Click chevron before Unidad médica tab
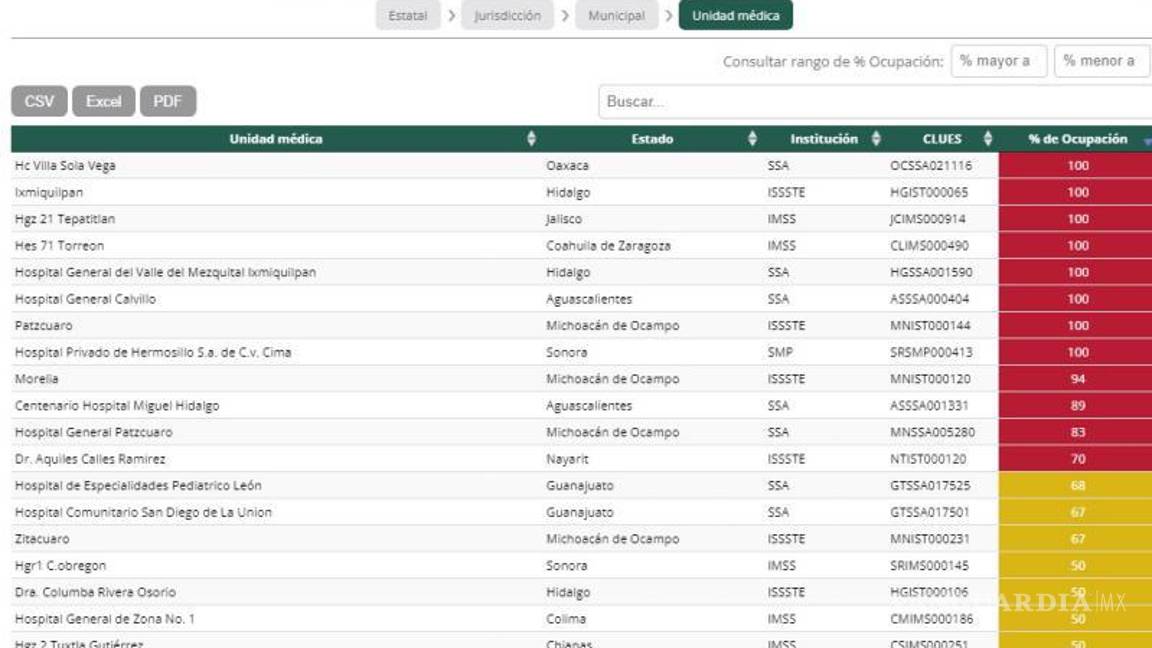Screen dimensions: 1152x648 pyautogui.click(x=669, y=16)
